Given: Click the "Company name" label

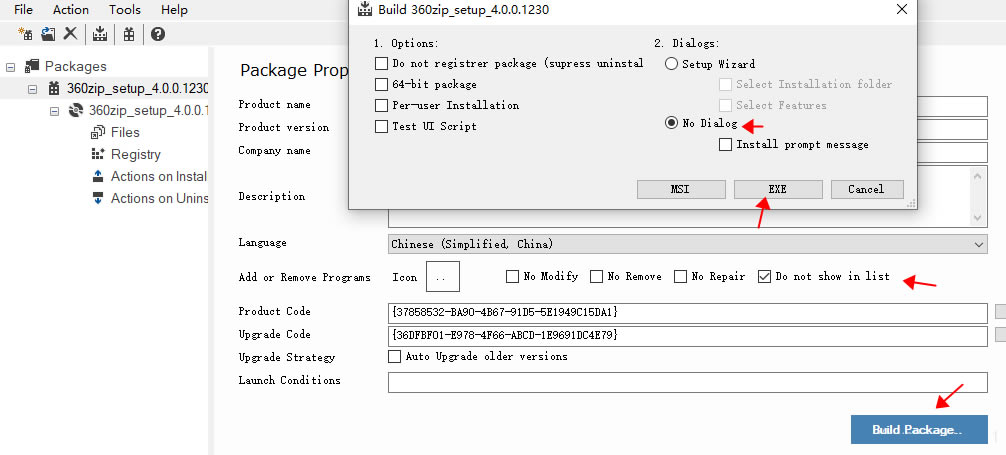Looking at the screenshot, I should 275,151.
